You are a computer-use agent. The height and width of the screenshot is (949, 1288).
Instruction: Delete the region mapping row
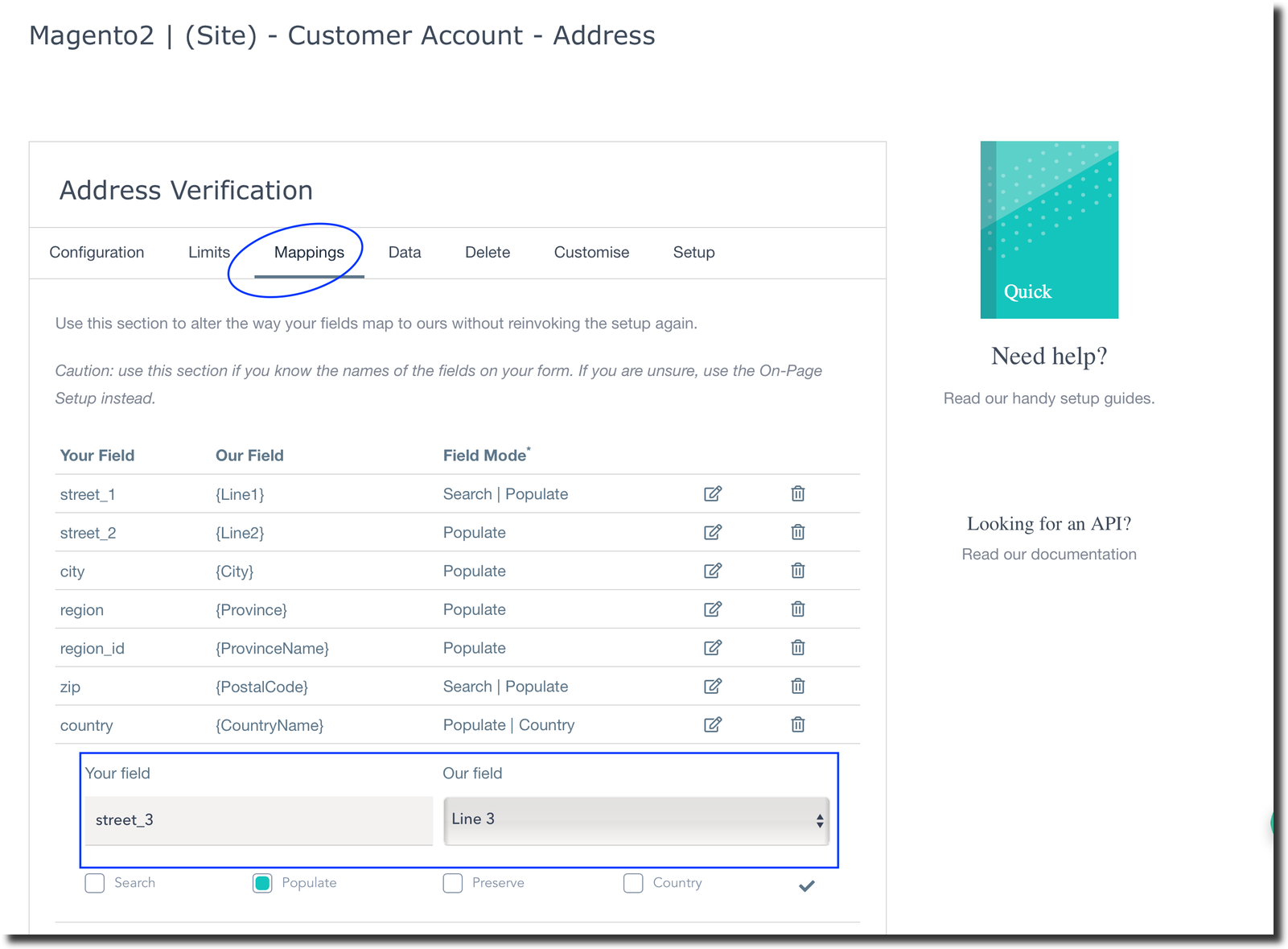coord(797,609)
